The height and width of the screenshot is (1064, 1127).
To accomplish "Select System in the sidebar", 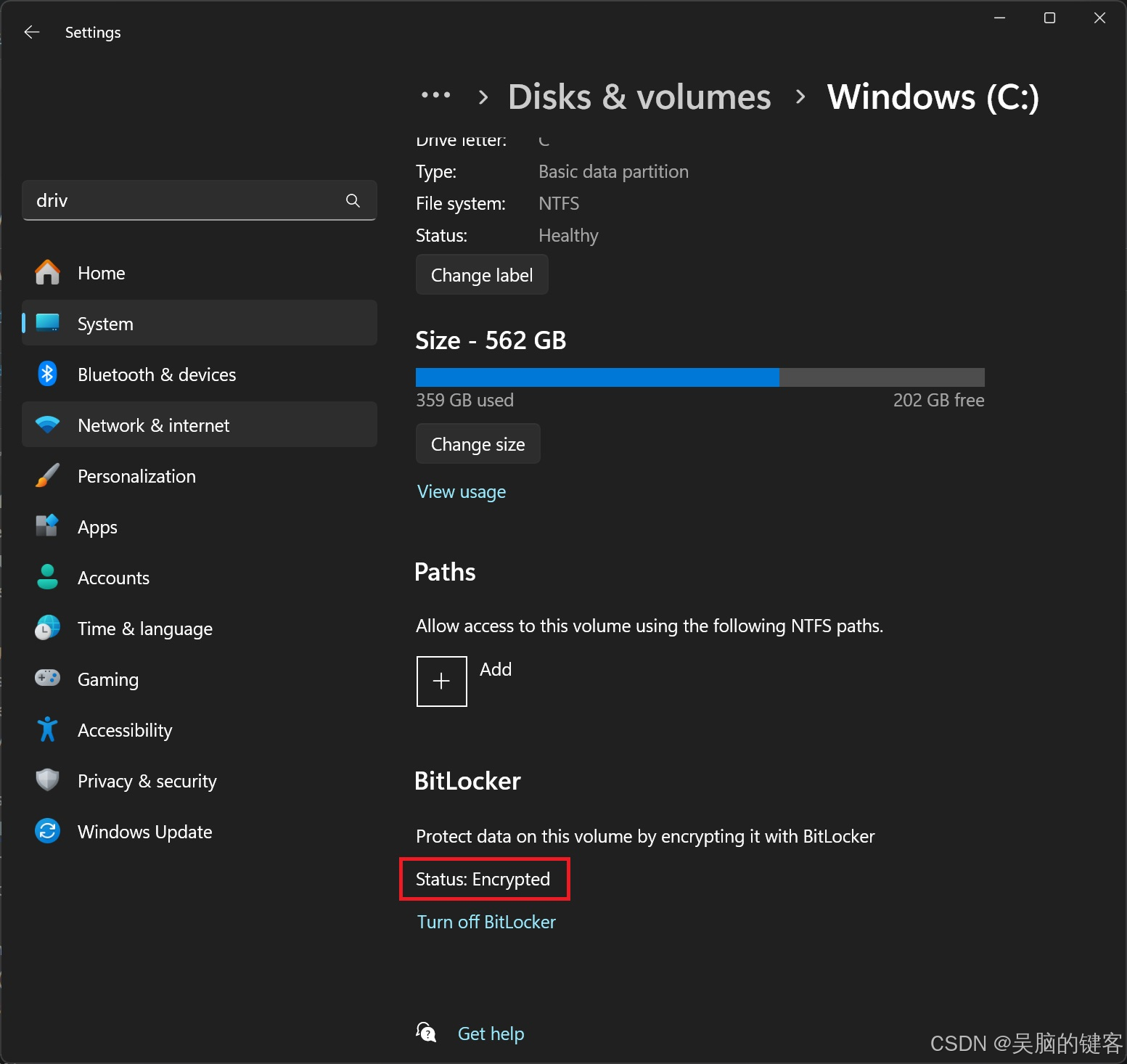I will click(200, 323).
